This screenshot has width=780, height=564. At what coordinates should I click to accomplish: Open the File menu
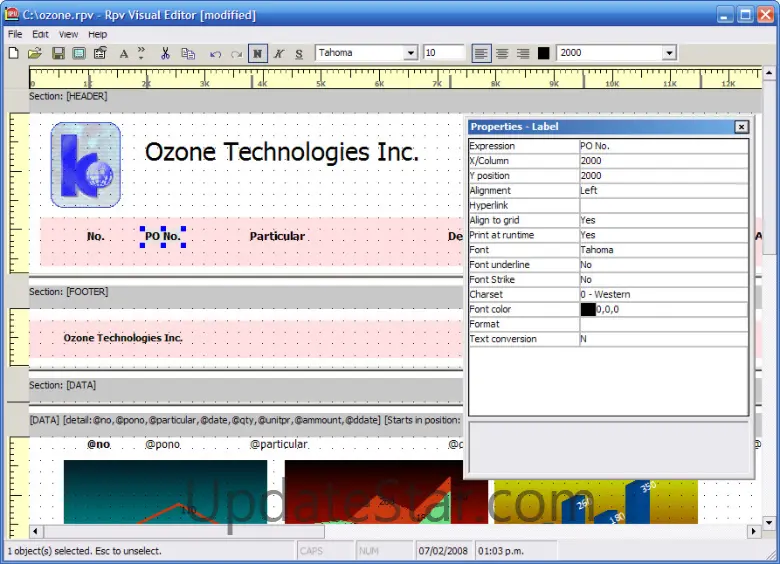(x=15, y=34)
